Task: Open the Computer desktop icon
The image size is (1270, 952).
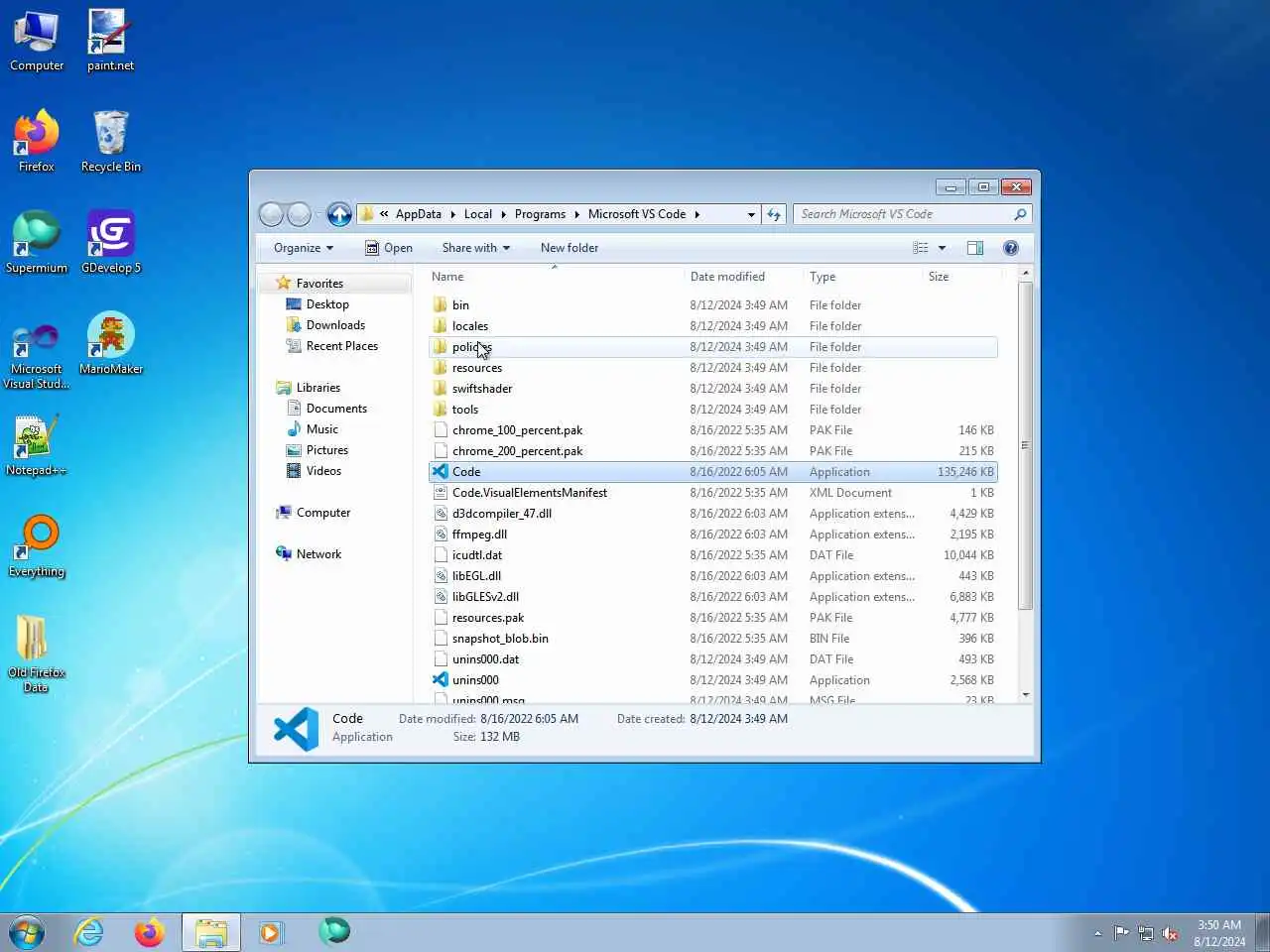Action: click(x=37, y=42)
